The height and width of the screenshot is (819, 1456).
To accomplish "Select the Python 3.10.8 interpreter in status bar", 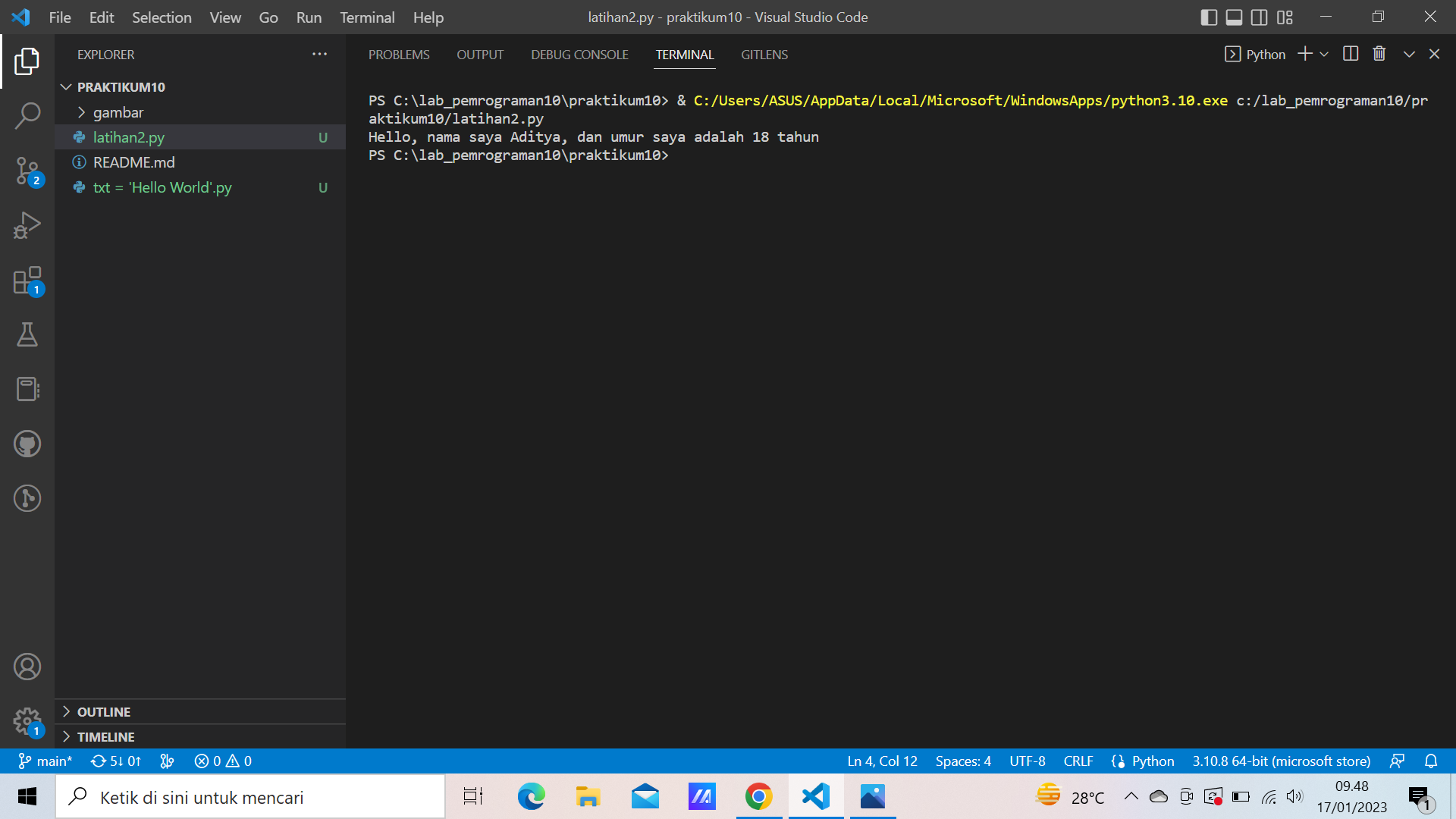I will tap(1282, 761).
